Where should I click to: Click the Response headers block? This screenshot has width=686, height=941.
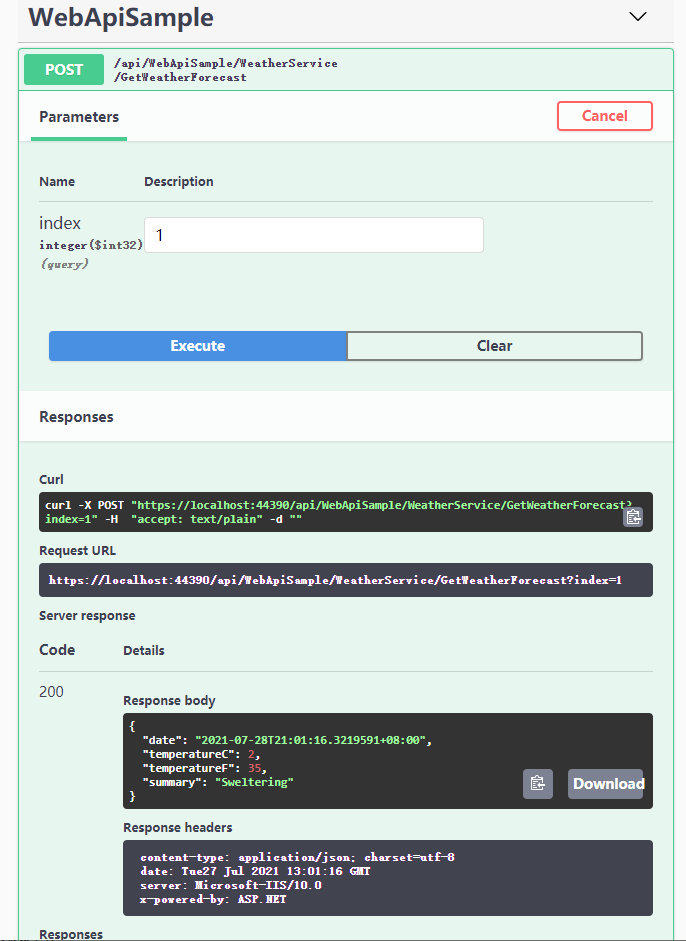tap(388, 877)
